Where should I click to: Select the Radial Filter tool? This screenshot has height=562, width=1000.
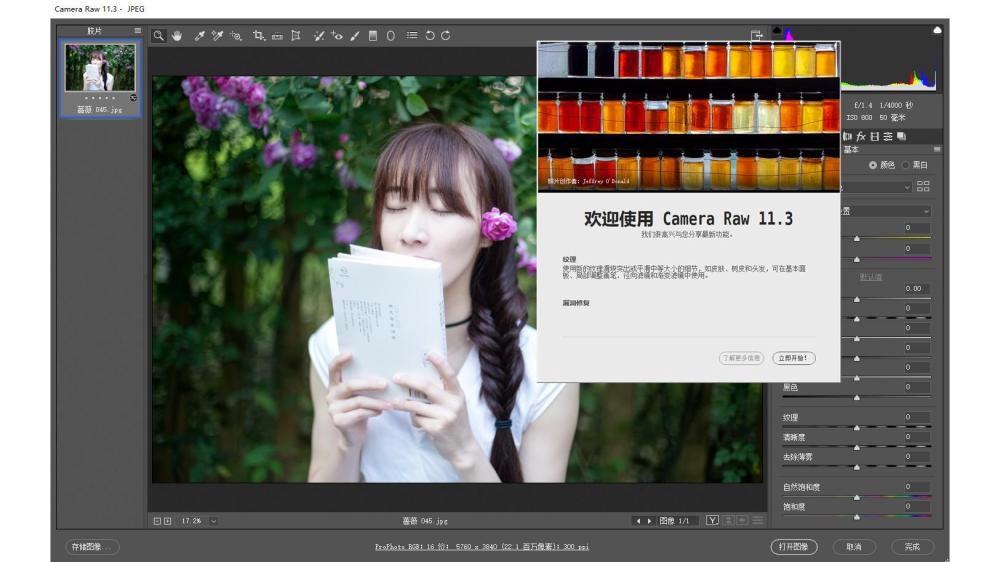pos(391,36)
